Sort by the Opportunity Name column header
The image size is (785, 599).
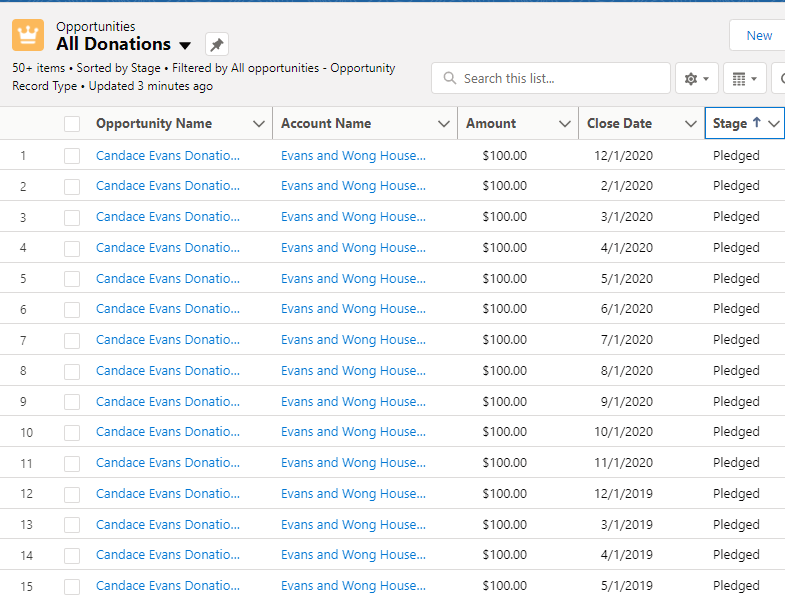154,123
